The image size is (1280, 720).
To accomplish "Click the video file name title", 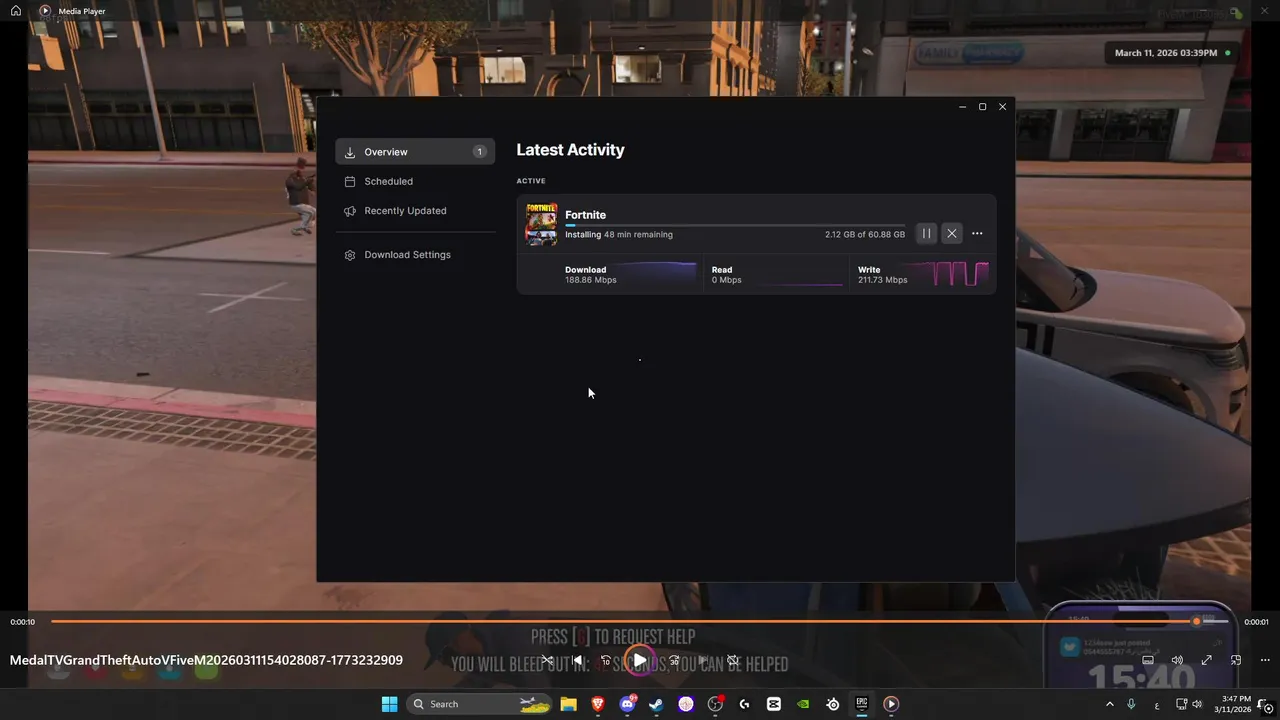I will click(x=206, y=660).
